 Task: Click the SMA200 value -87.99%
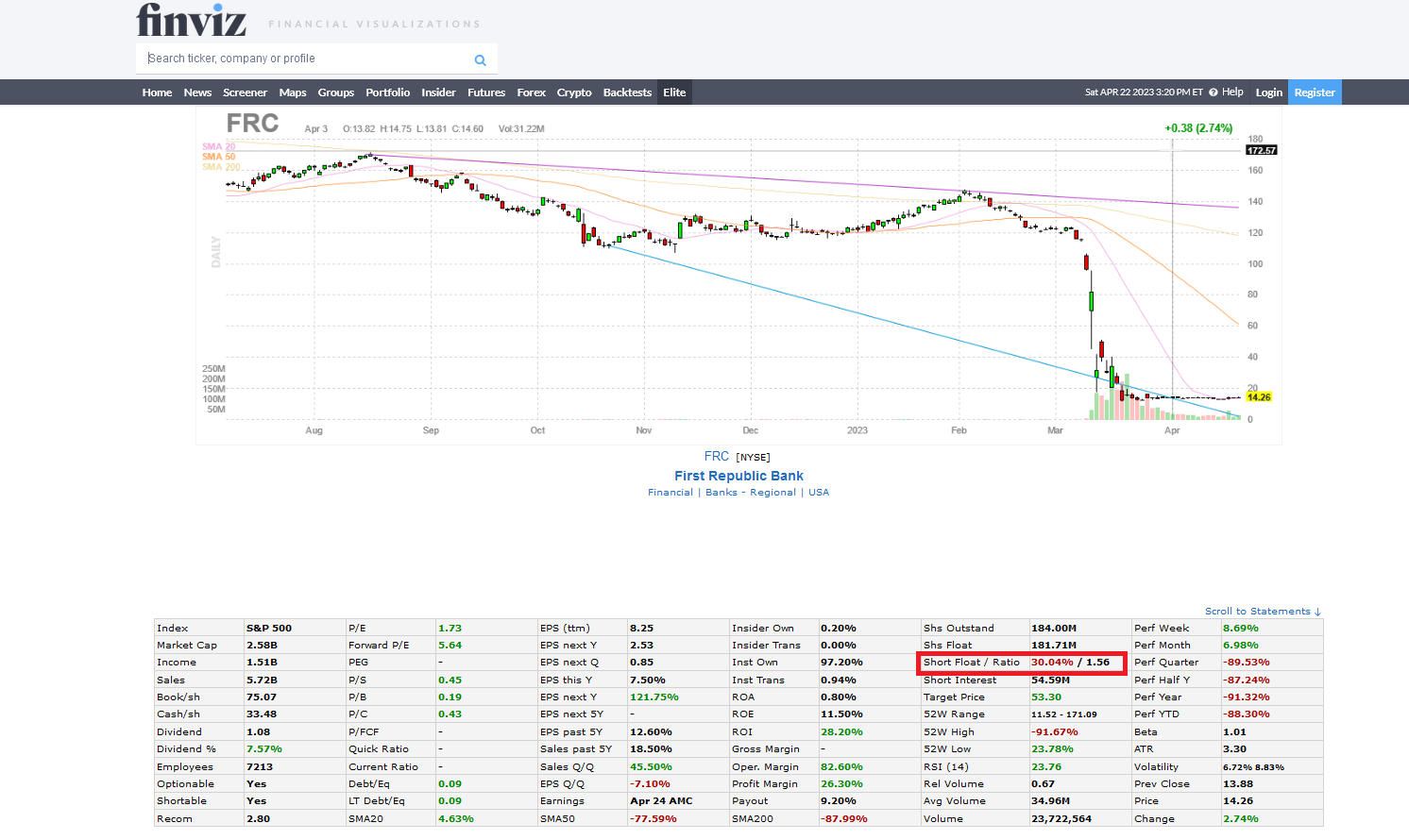[844, 819]
